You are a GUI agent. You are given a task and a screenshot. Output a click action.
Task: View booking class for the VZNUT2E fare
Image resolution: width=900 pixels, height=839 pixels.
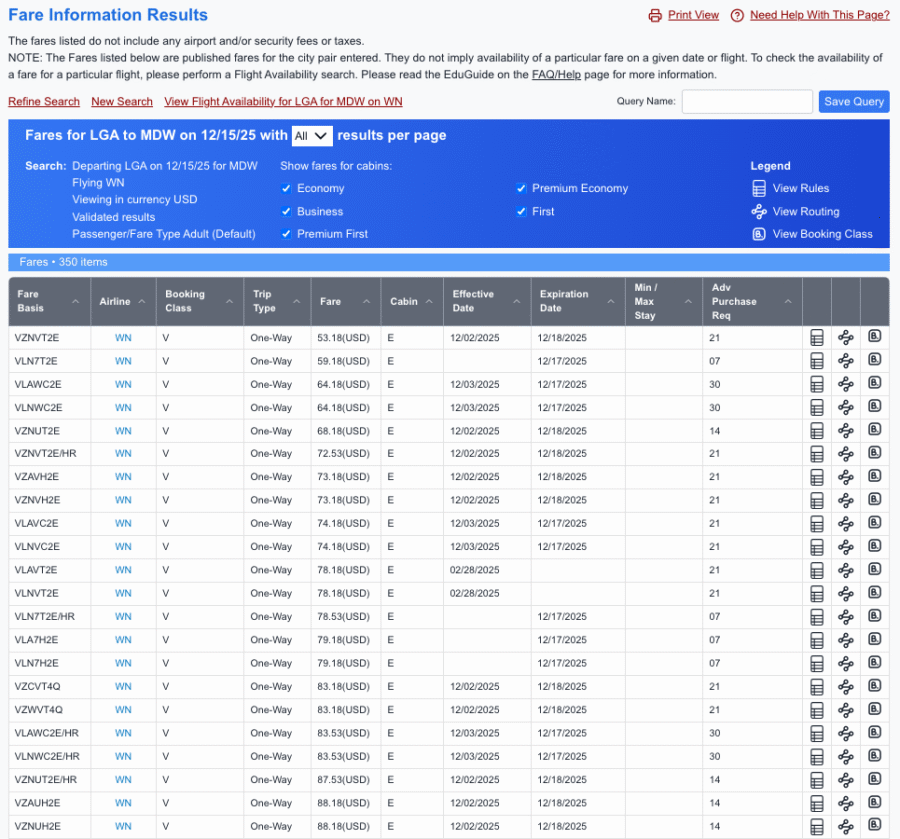point(874,430)
